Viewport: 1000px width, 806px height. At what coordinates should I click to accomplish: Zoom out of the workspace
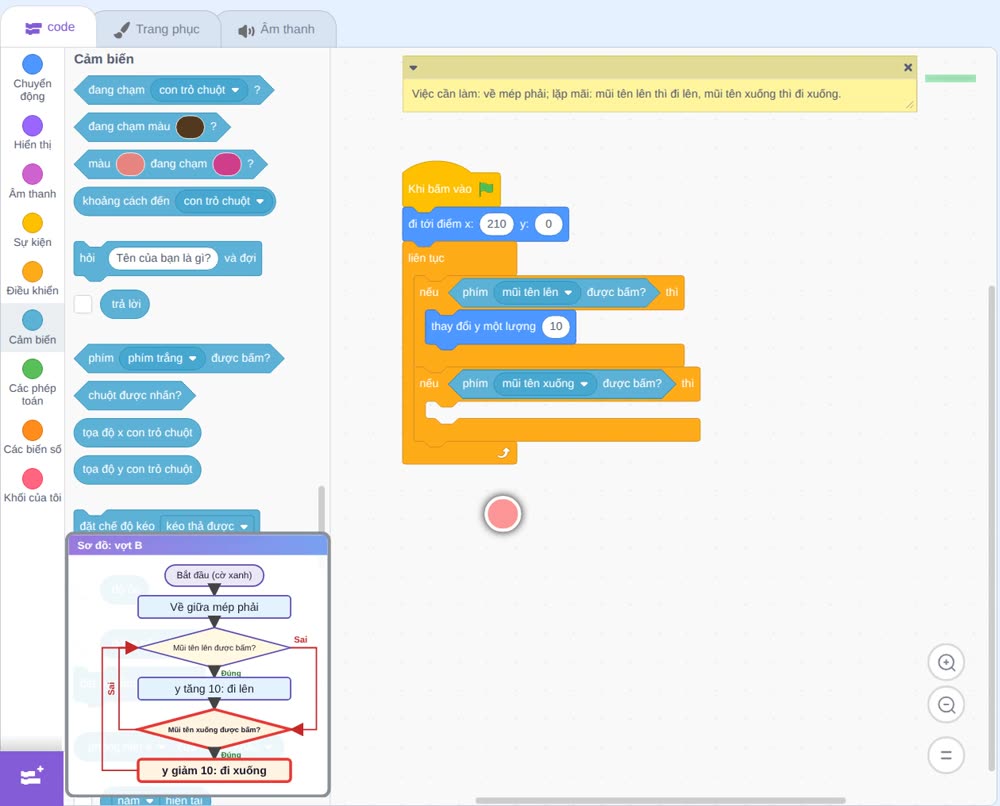946,705
